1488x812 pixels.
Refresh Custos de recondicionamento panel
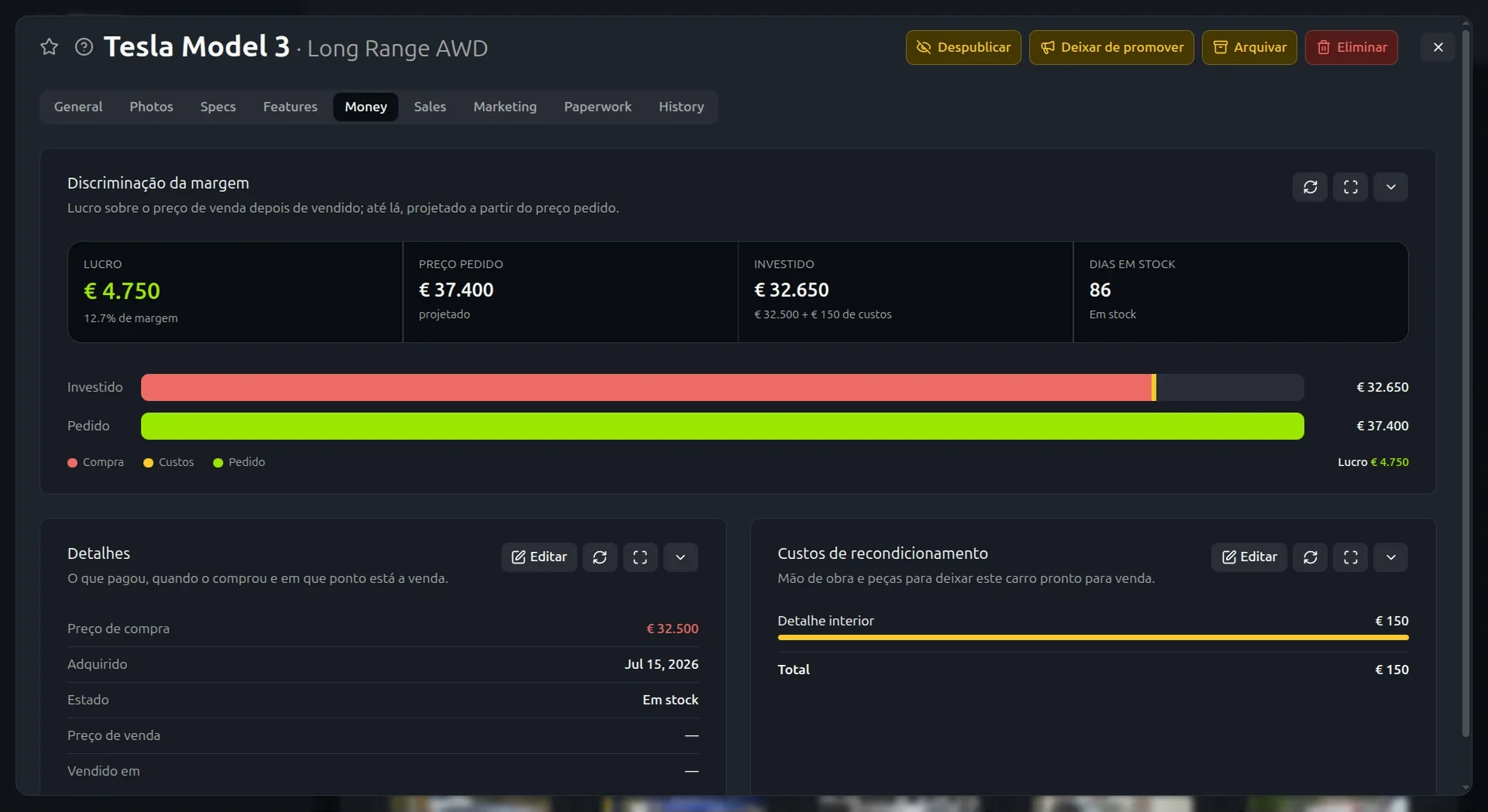[1310, 557]
